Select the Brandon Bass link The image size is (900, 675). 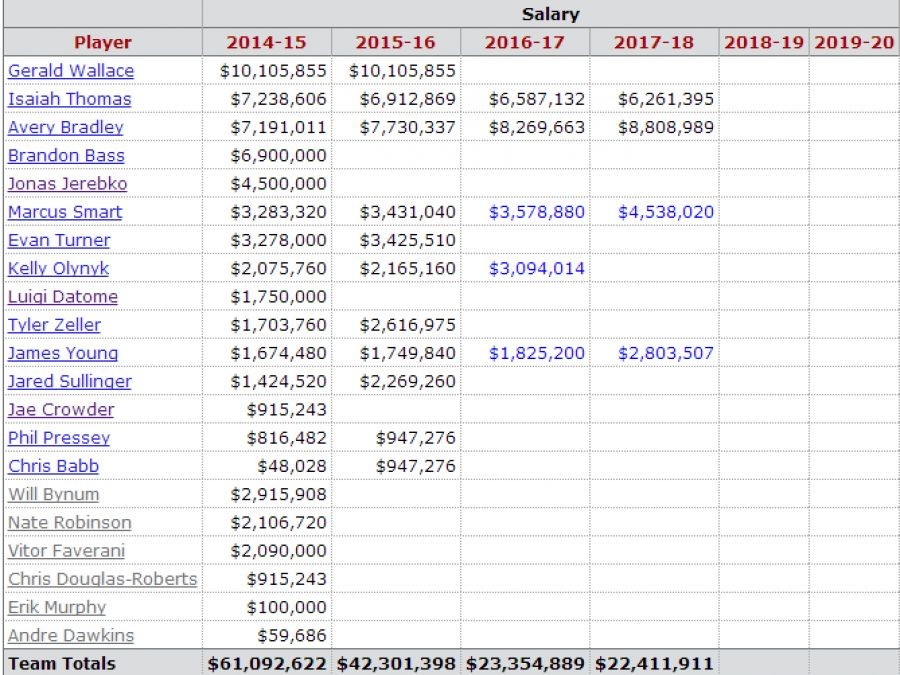click(x=66, y=155)
